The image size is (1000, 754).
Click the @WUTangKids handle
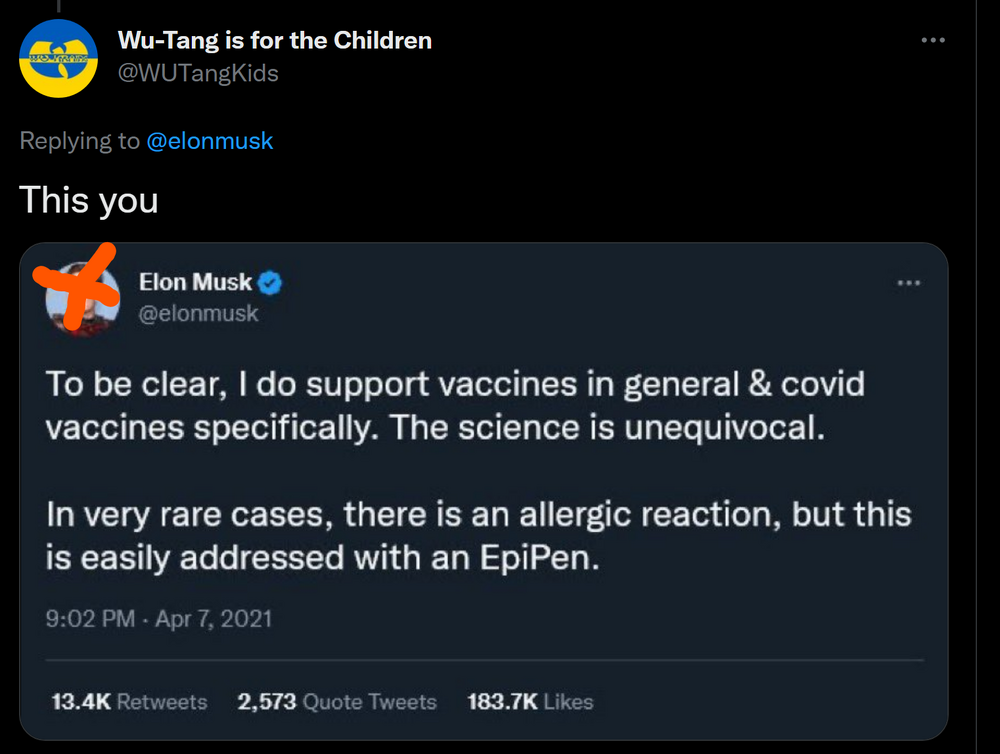pyautogui.click(x=198, y=73)
